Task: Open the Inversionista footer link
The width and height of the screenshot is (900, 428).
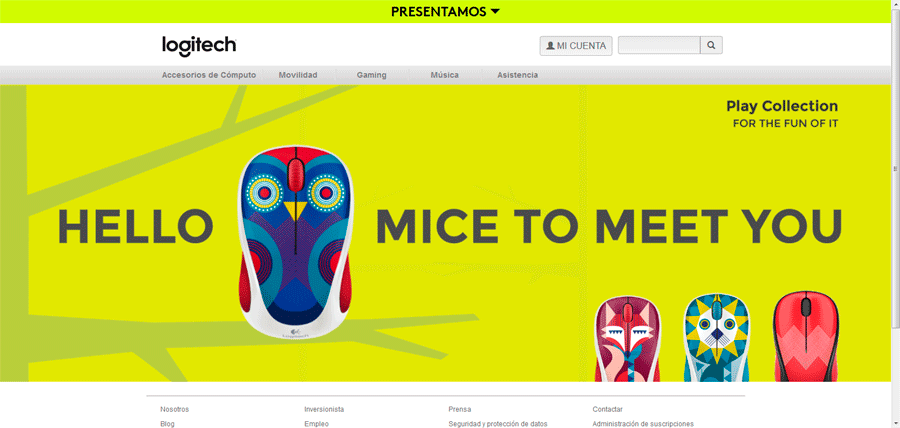Action: pyautogui.click(x=324, y=409)
